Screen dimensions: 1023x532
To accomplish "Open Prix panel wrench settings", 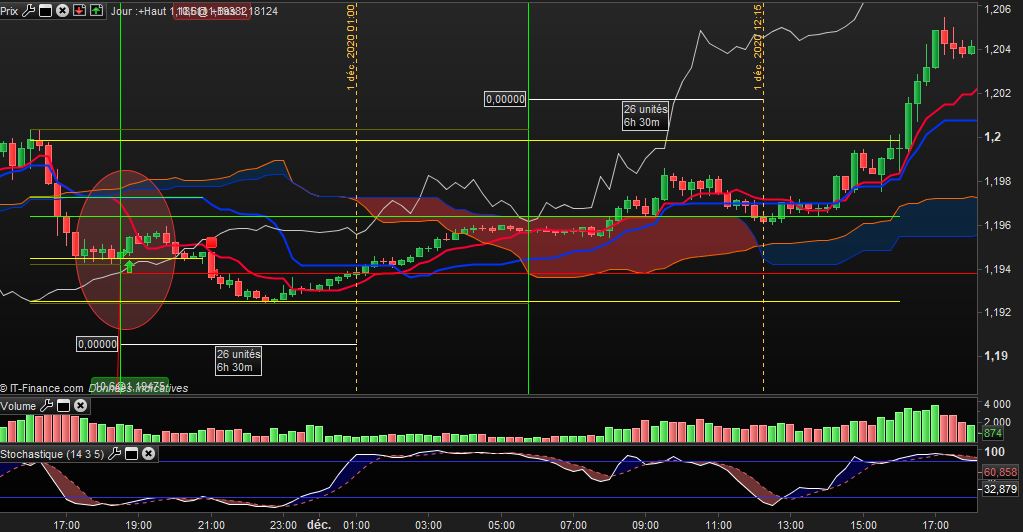I will (x=28, y=11).
